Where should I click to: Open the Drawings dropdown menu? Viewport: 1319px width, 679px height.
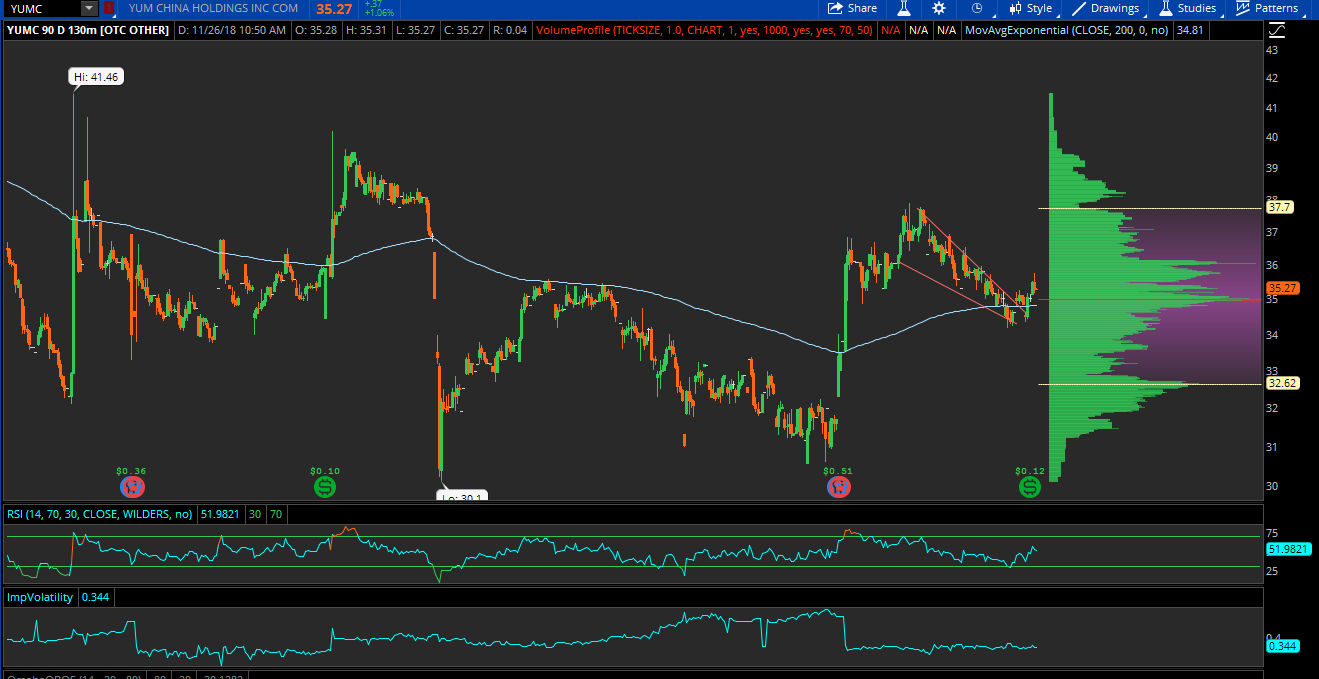pyautogui.click(x=1106, y=8)
